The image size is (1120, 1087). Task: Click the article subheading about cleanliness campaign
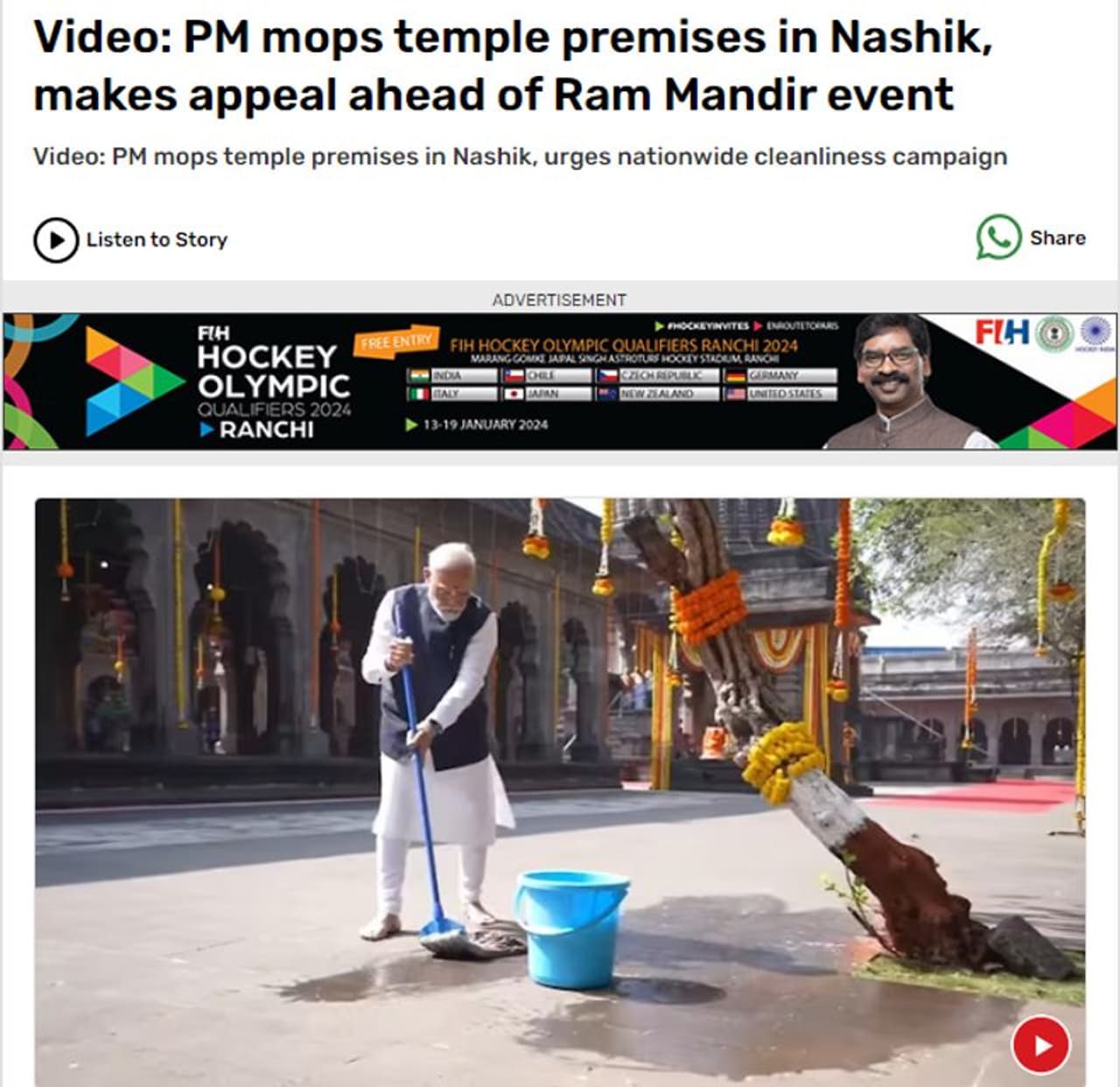(x=520, y=157)
